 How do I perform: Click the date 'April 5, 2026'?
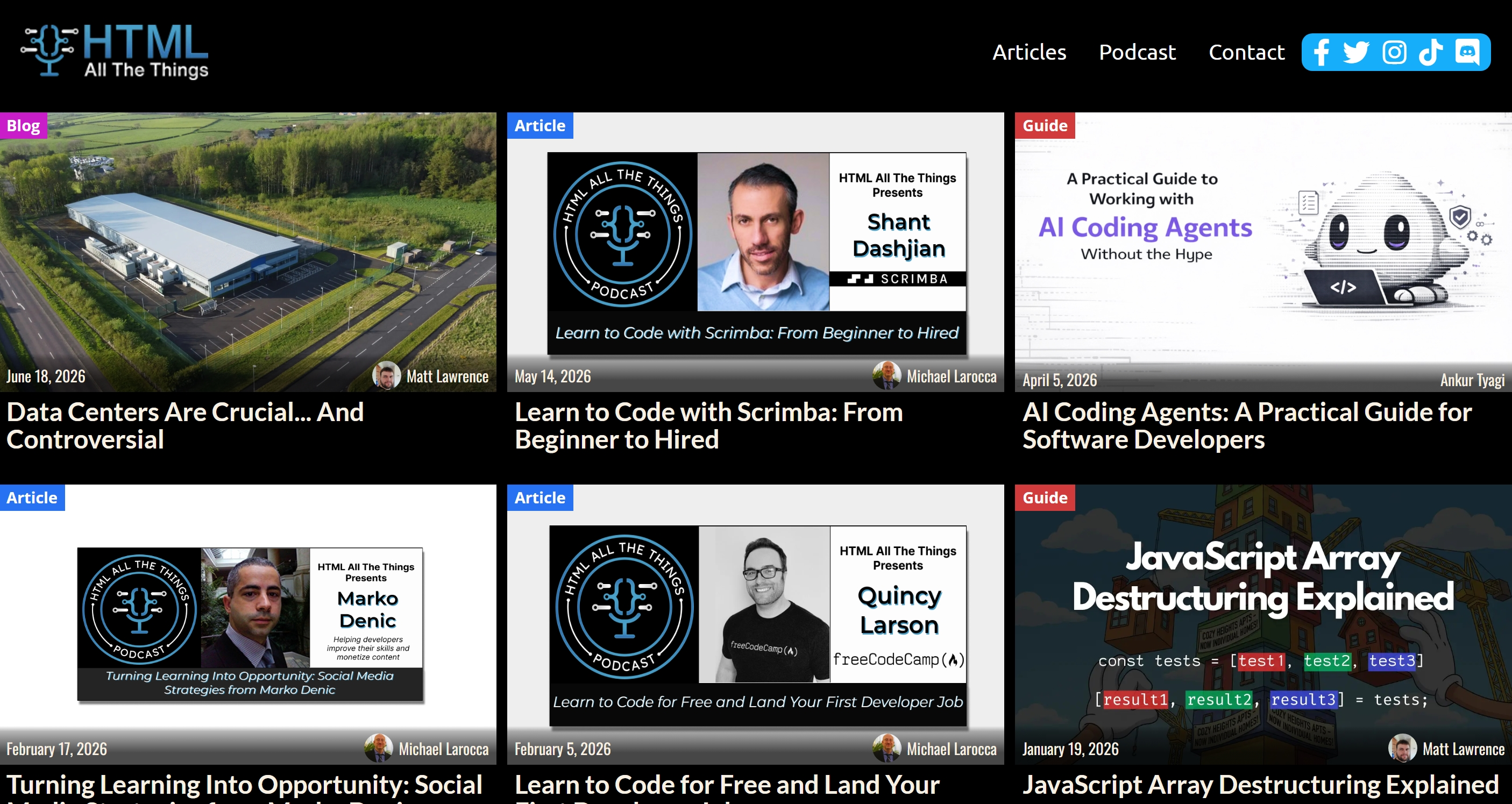tap(1060, 380)
